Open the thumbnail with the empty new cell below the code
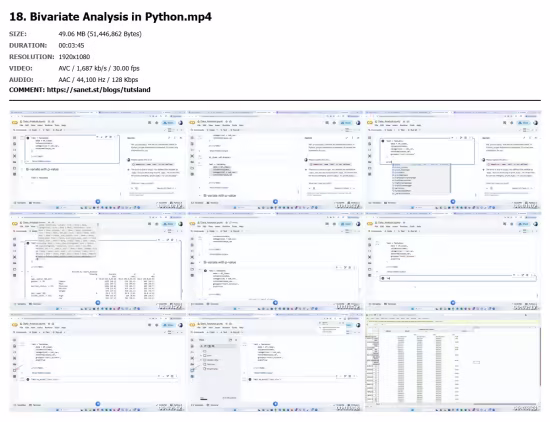The image size is (550, 422). 453,261
